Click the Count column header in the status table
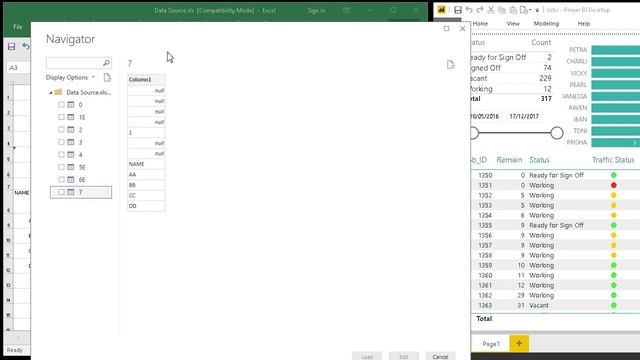The height and width of the screenshot is (360, 640). click(x=541, y=42)
